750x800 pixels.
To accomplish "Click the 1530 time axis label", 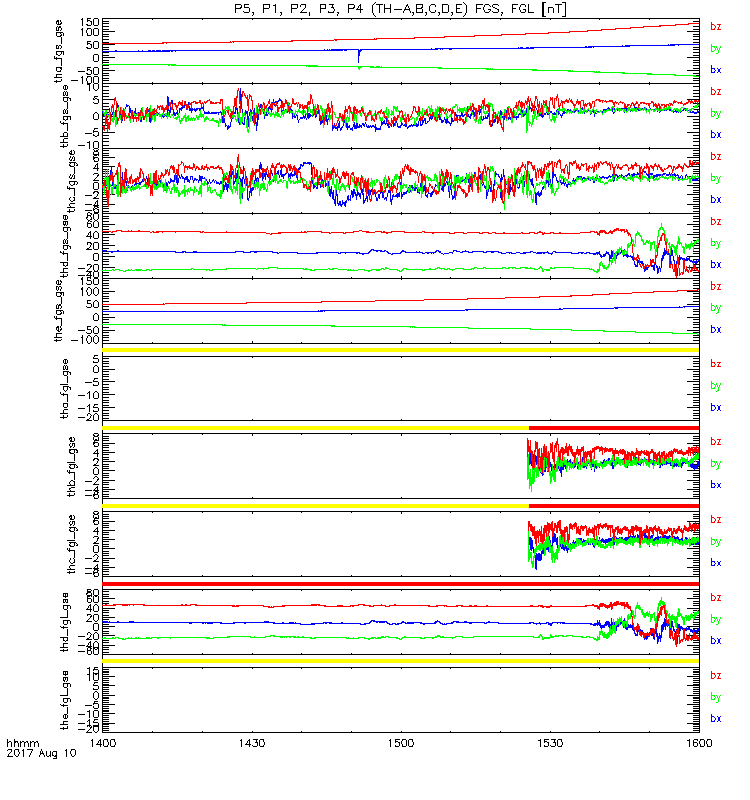I will 550,743.
